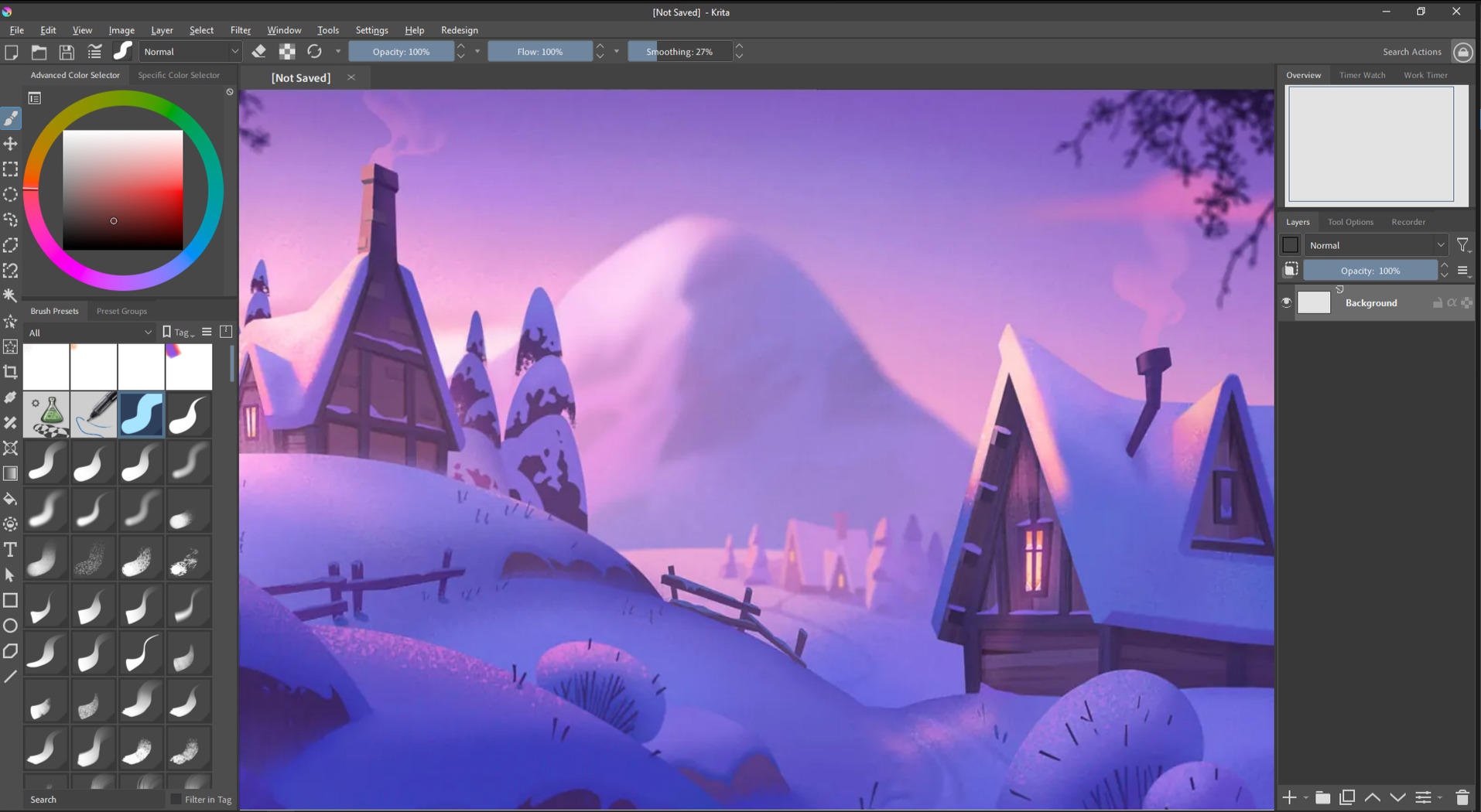Screen dimensions: 1481x812
Task: Expand the layer blending mode dropdown
Action: pyautogui.click(x=1375, y=245)
